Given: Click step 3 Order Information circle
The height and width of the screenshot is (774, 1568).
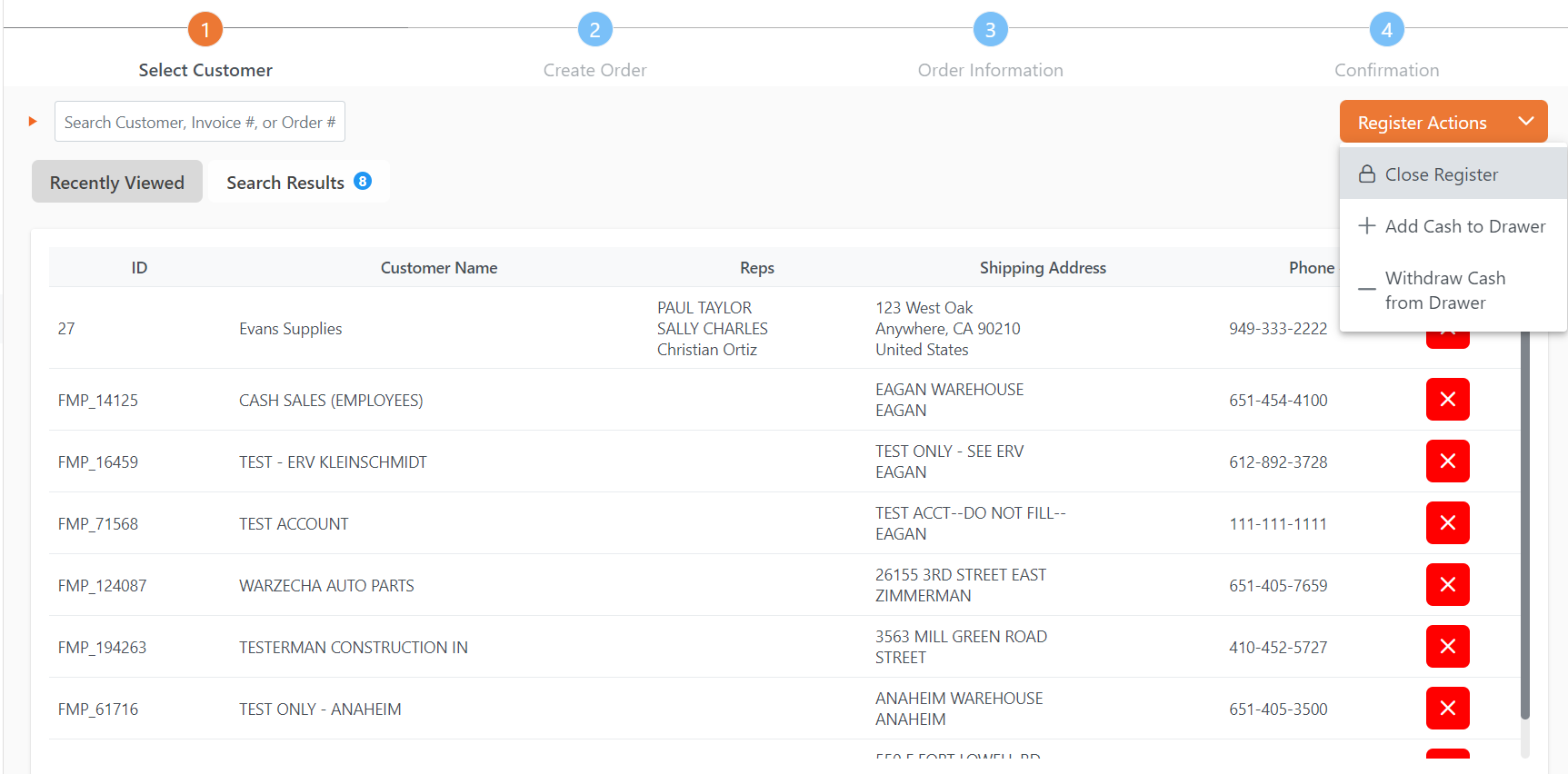Looking at the screenshot, I should 990,30.
